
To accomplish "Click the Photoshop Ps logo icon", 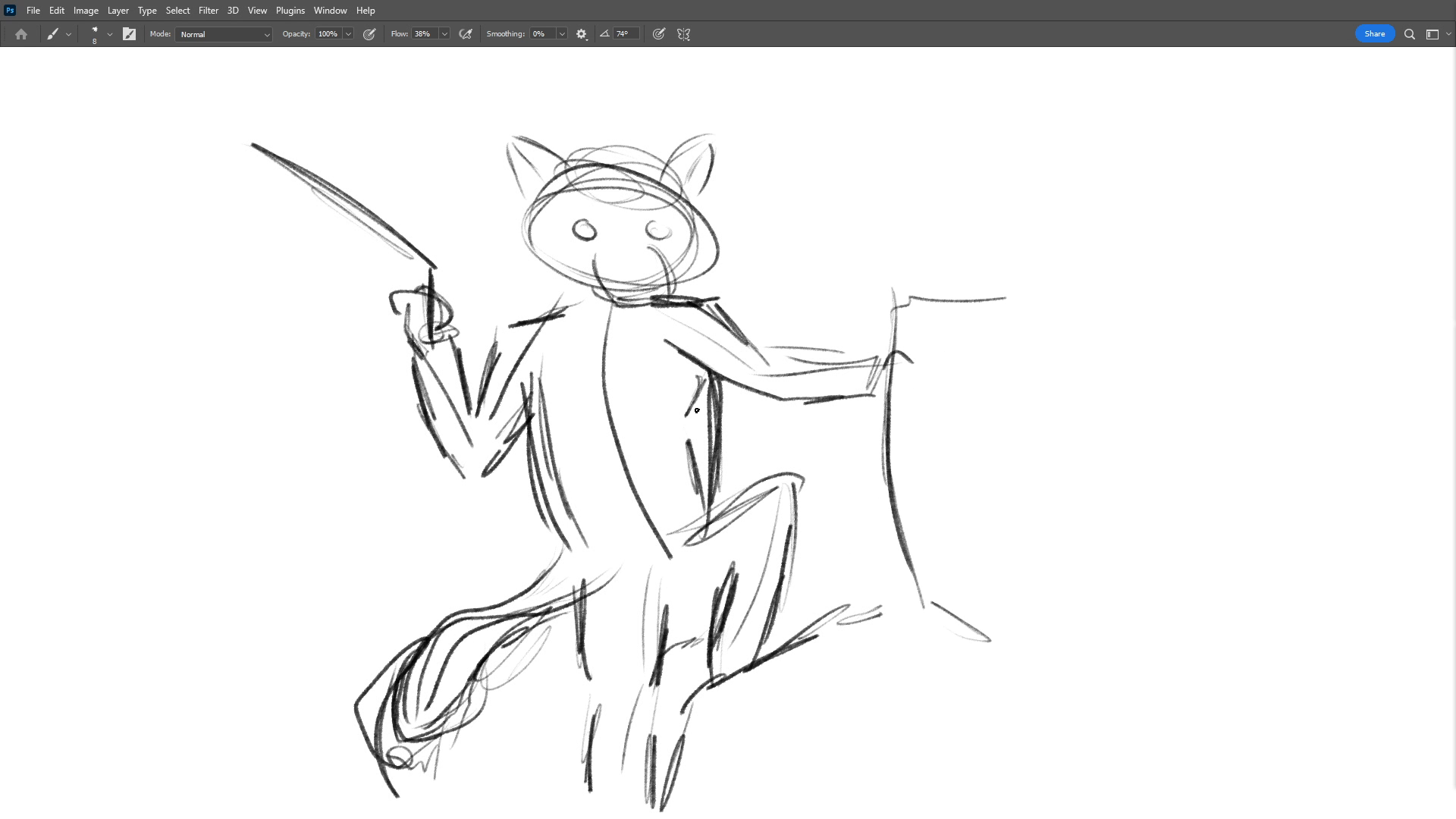I will coord(10,11).
